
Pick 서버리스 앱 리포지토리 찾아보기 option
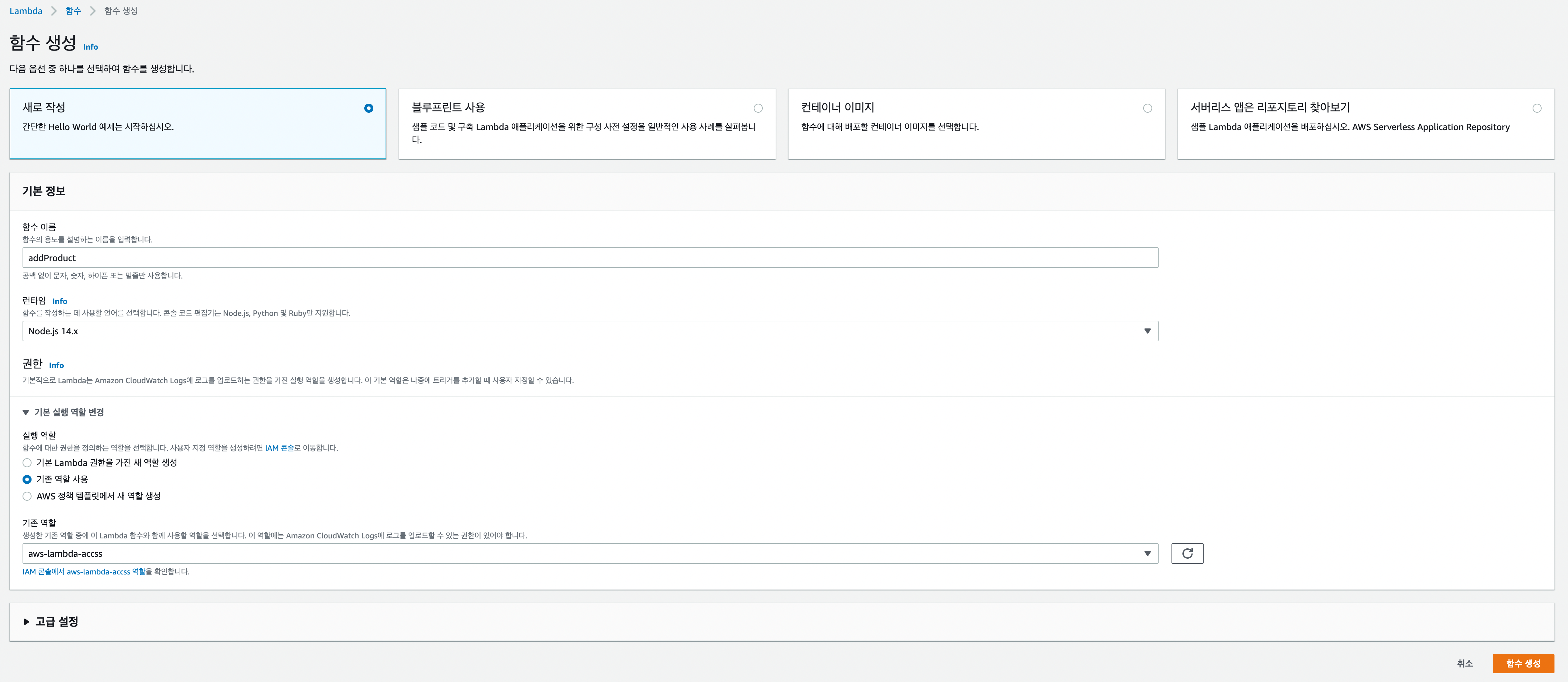click(1536, 109)
